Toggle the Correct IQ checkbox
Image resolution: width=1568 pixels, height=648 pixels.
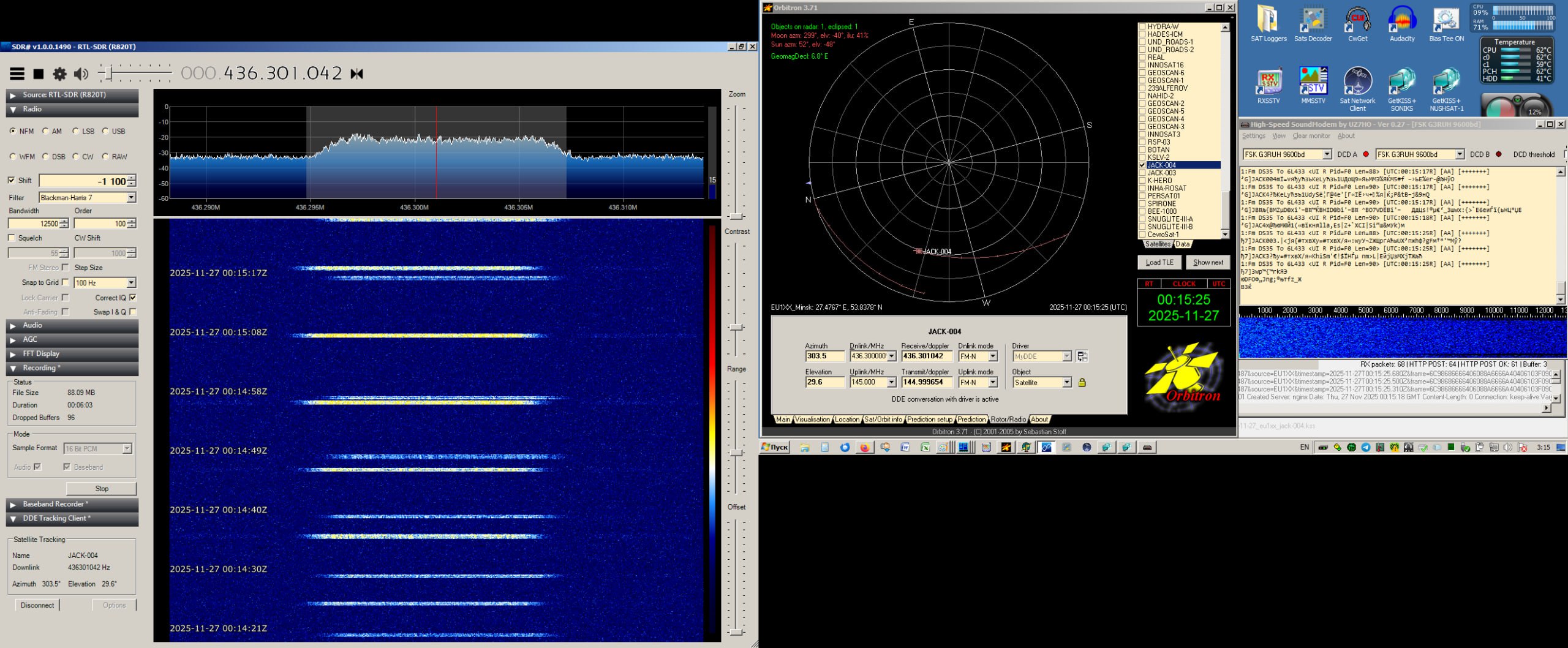133,298
